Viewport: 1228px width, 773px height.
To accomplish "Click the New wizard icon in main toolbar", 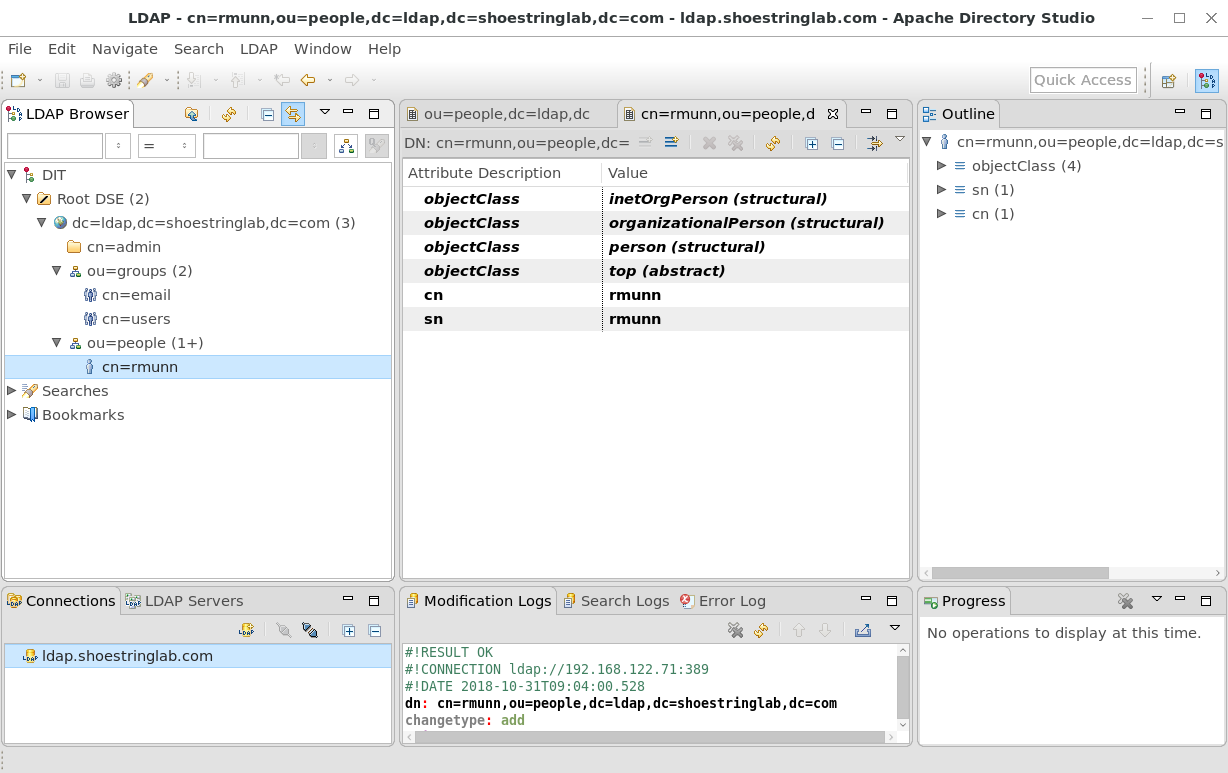I will coord(18,80).
